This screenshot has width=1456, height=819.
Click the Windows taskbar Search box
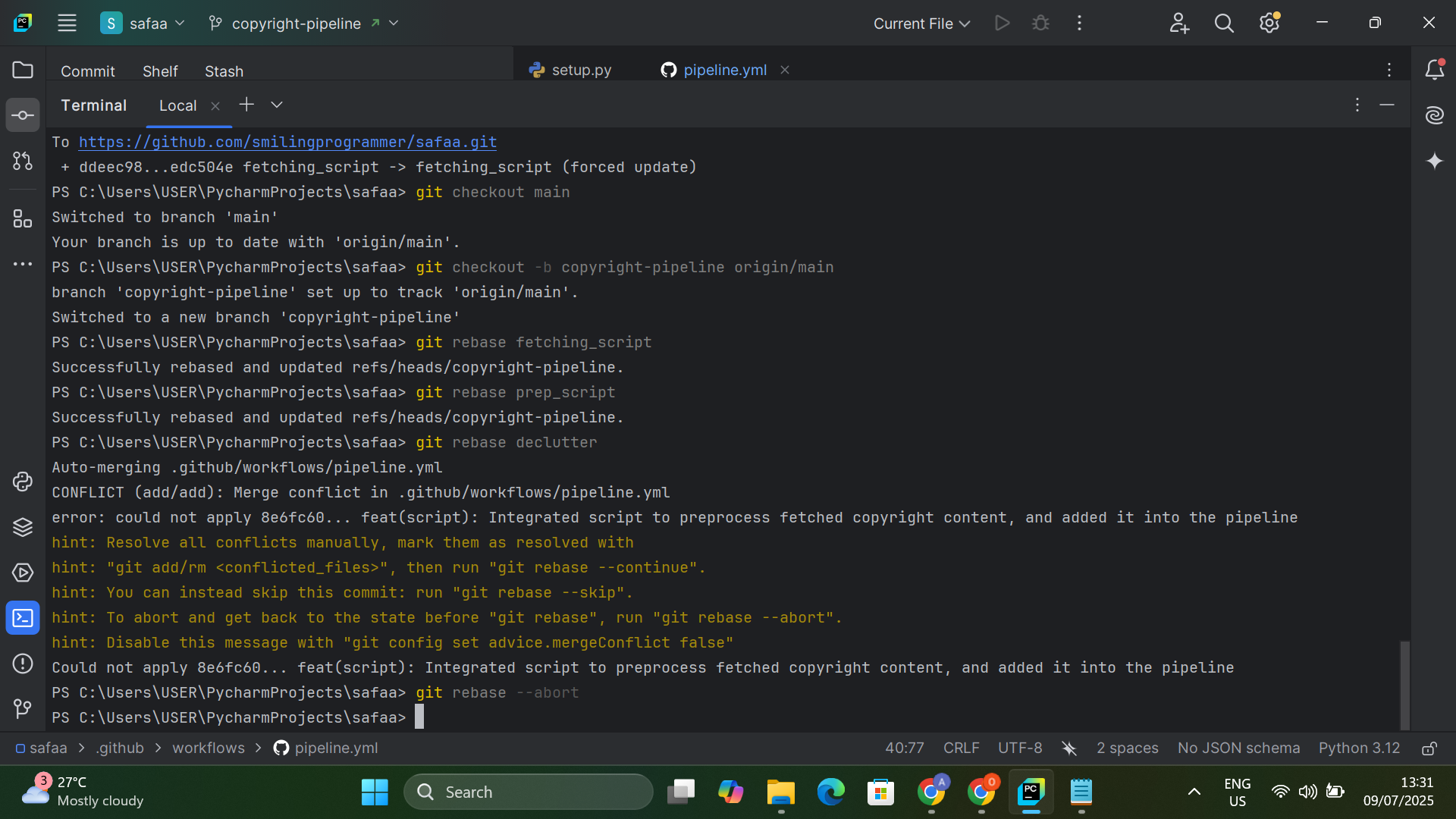click(528, 792)
